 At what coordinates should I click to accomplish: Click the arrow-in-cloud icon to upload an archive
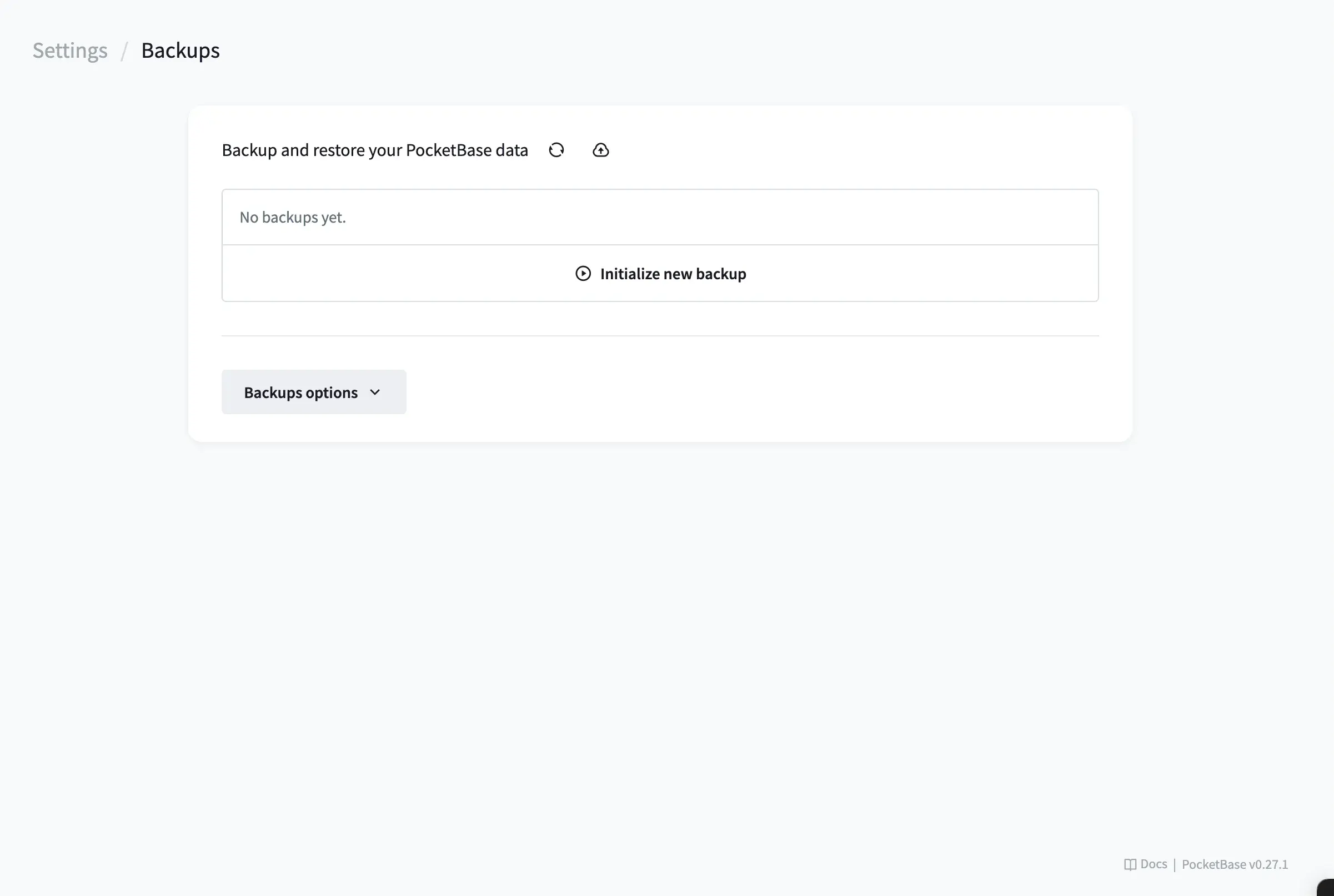click(x=601, y=150)
